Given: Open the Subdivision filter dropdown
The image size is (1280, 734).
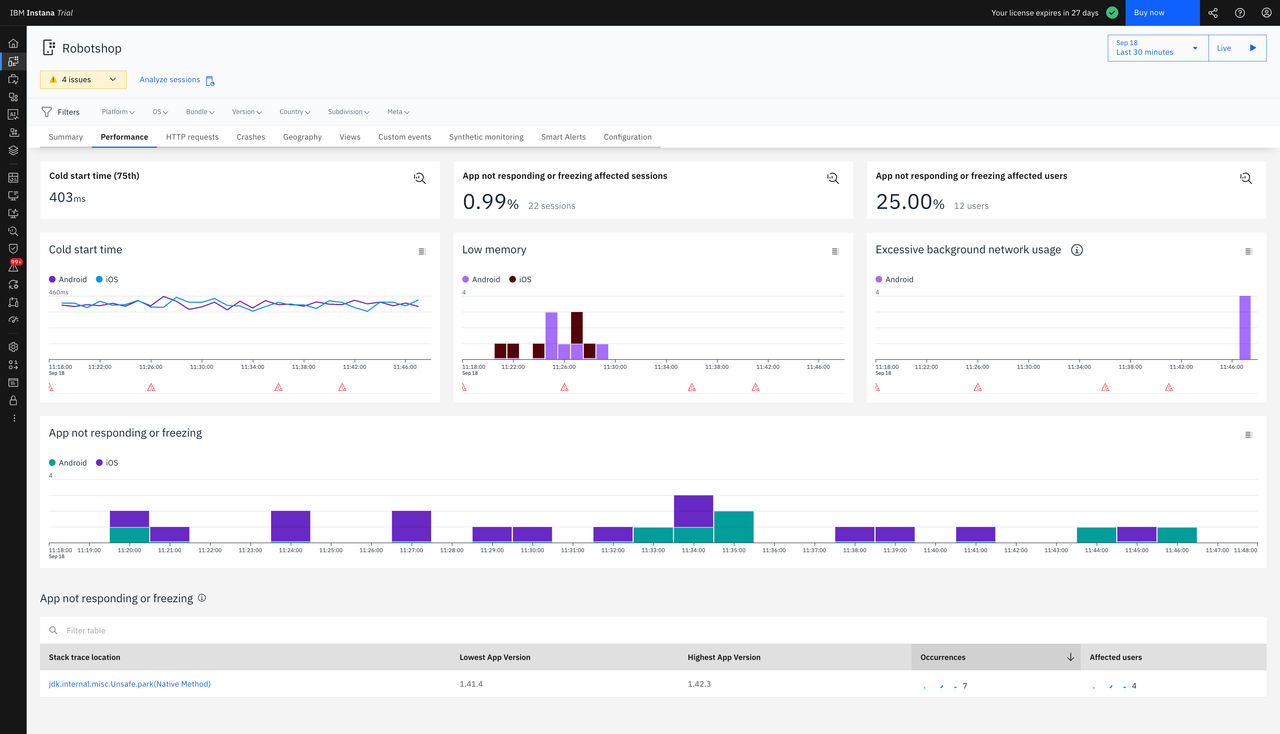Looking at the screenshot, I should click(348, 112).
